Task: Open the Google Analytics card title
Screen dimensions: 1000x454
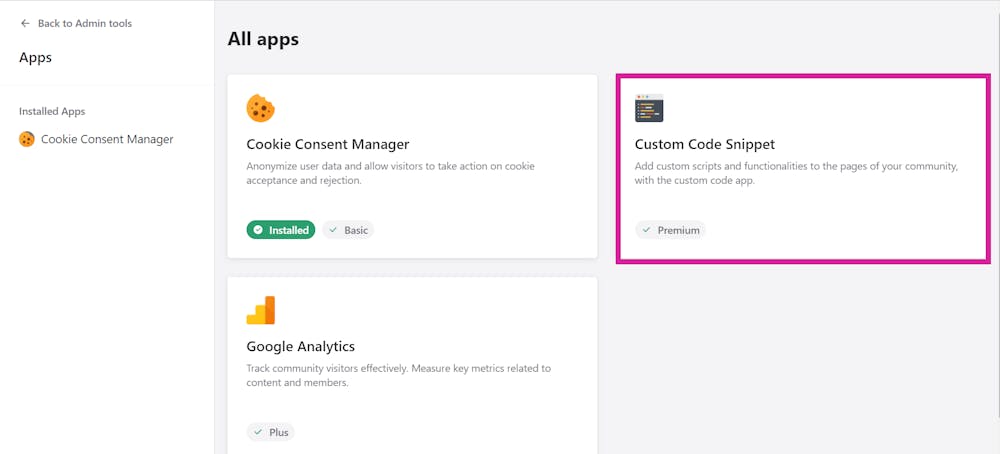Action: pyautogui.click(x=301, y=347)
